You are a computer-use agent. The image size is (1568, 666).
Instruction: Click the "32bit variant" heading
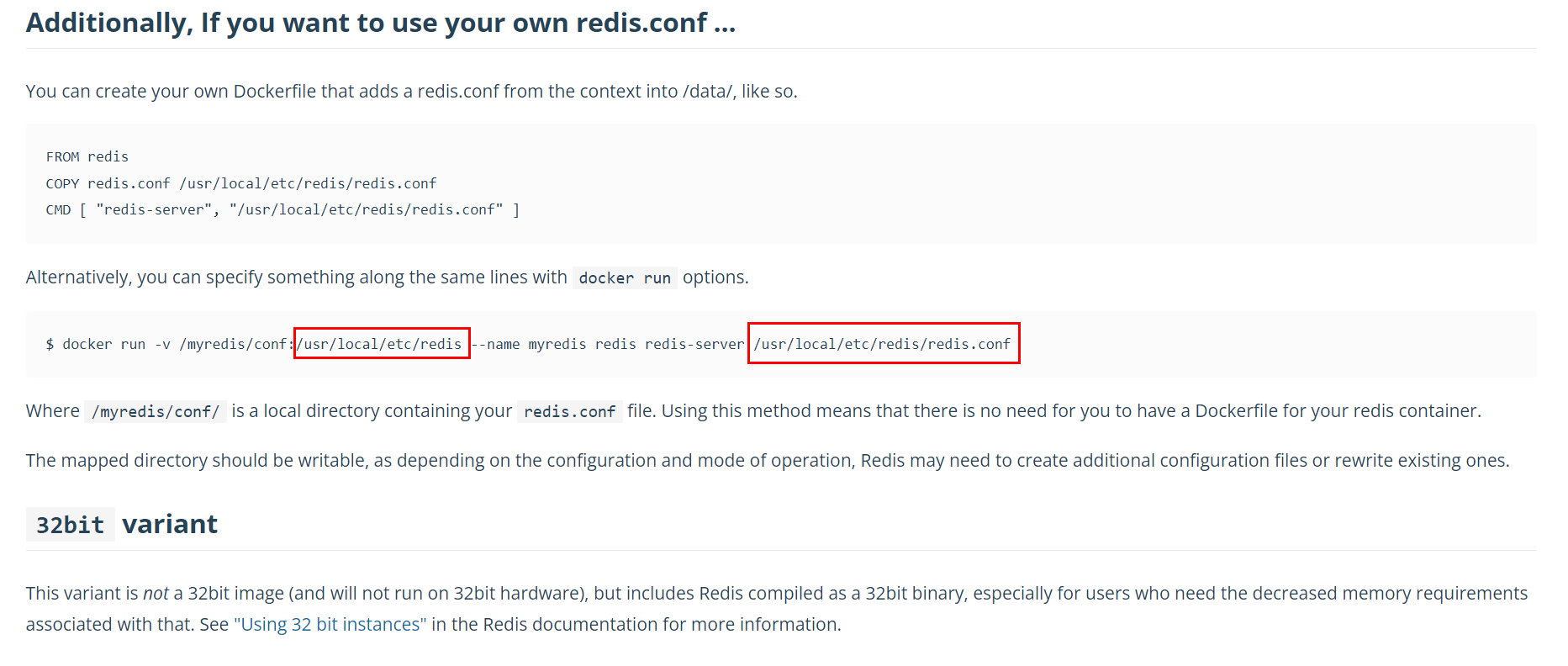(x=122, y=524)
